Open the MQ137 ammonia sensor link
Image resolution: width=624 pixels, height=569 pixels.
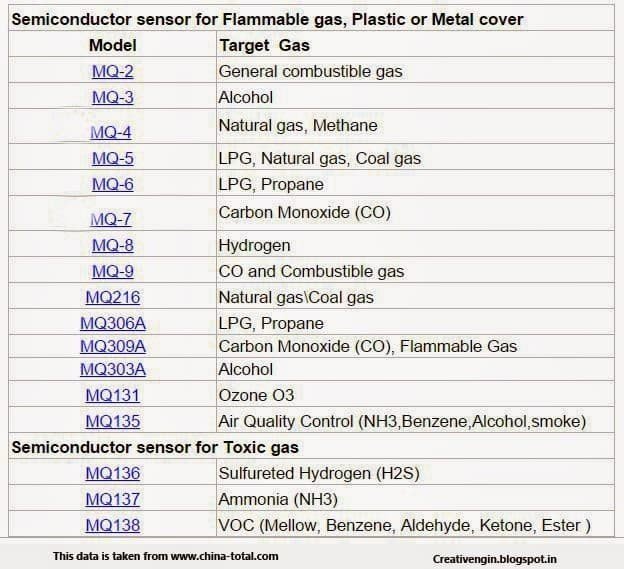coord(112,499)
